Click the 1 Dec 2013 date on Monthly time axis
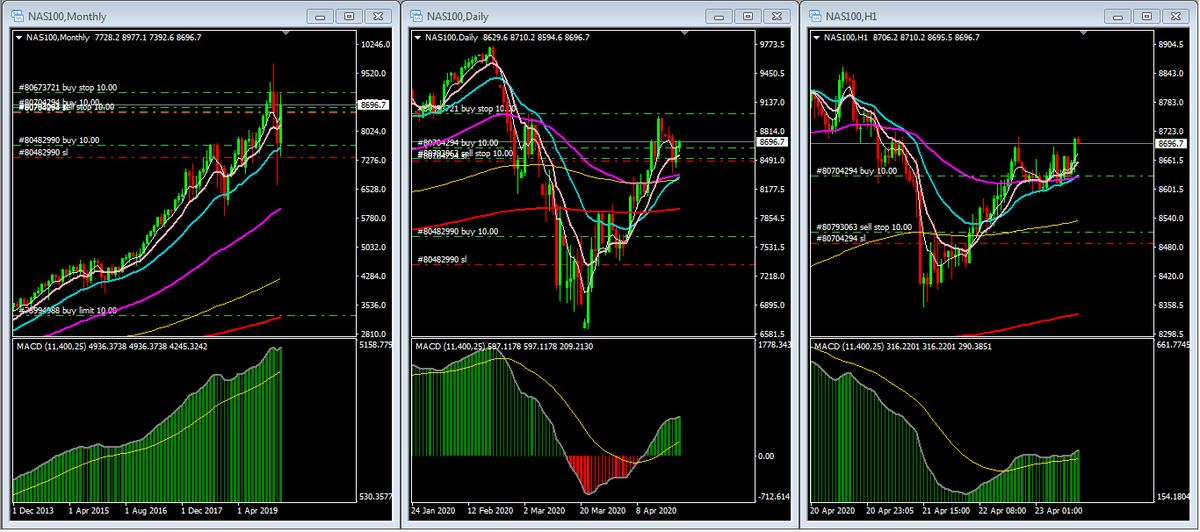Image resolution: width=1200 pixels, height=532 pixels. [33, 510]
